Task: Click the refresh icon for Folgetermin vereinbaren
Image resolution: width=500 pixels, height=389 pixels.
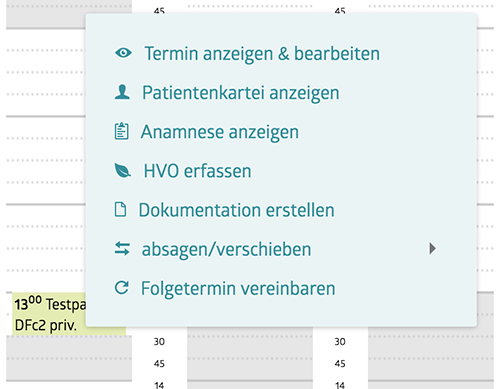Action: (122, 288)
